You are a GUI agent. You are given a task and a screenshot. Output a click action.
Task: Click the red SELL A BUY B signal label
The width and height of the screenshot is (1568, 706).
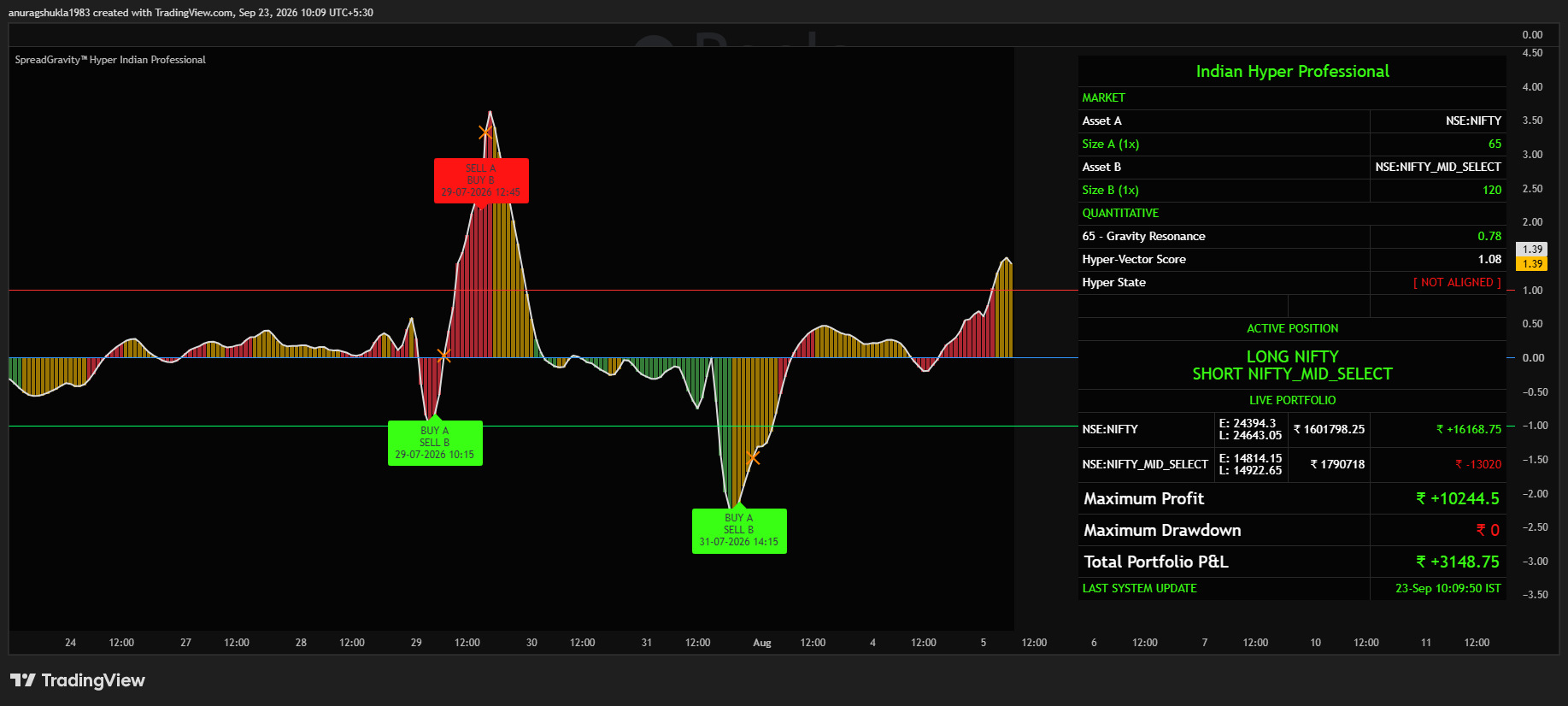coord(481,180)
